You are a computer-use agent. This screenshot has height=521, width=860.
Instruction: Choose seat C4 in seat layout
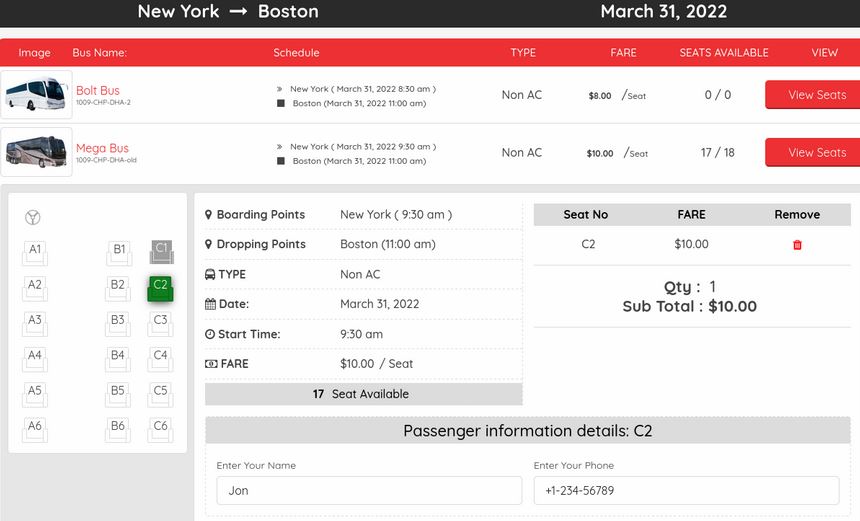(x=160, y=359)
